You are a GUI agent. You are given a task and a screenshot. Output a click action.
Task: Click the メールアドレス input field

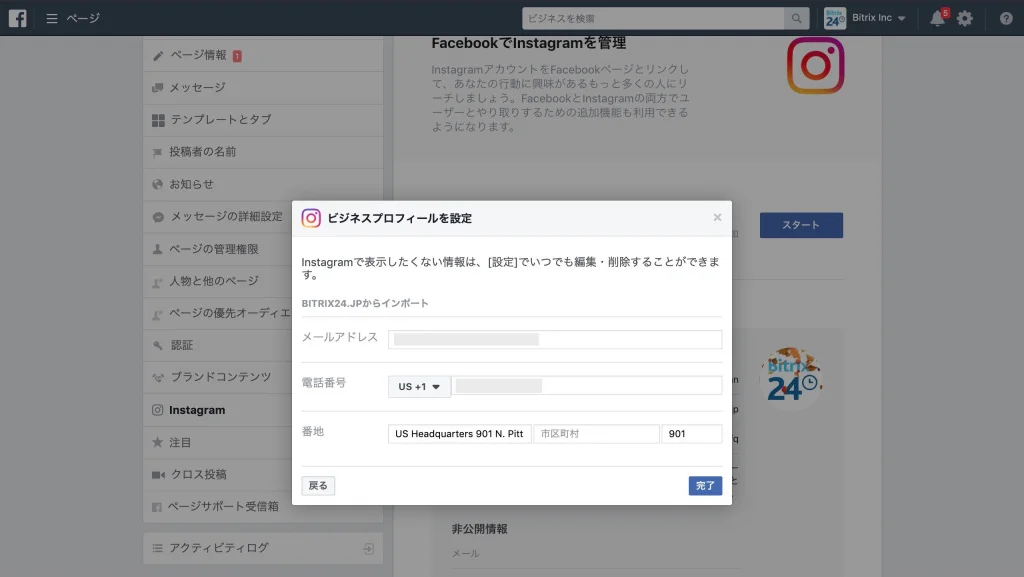click(x=555, y=339)
